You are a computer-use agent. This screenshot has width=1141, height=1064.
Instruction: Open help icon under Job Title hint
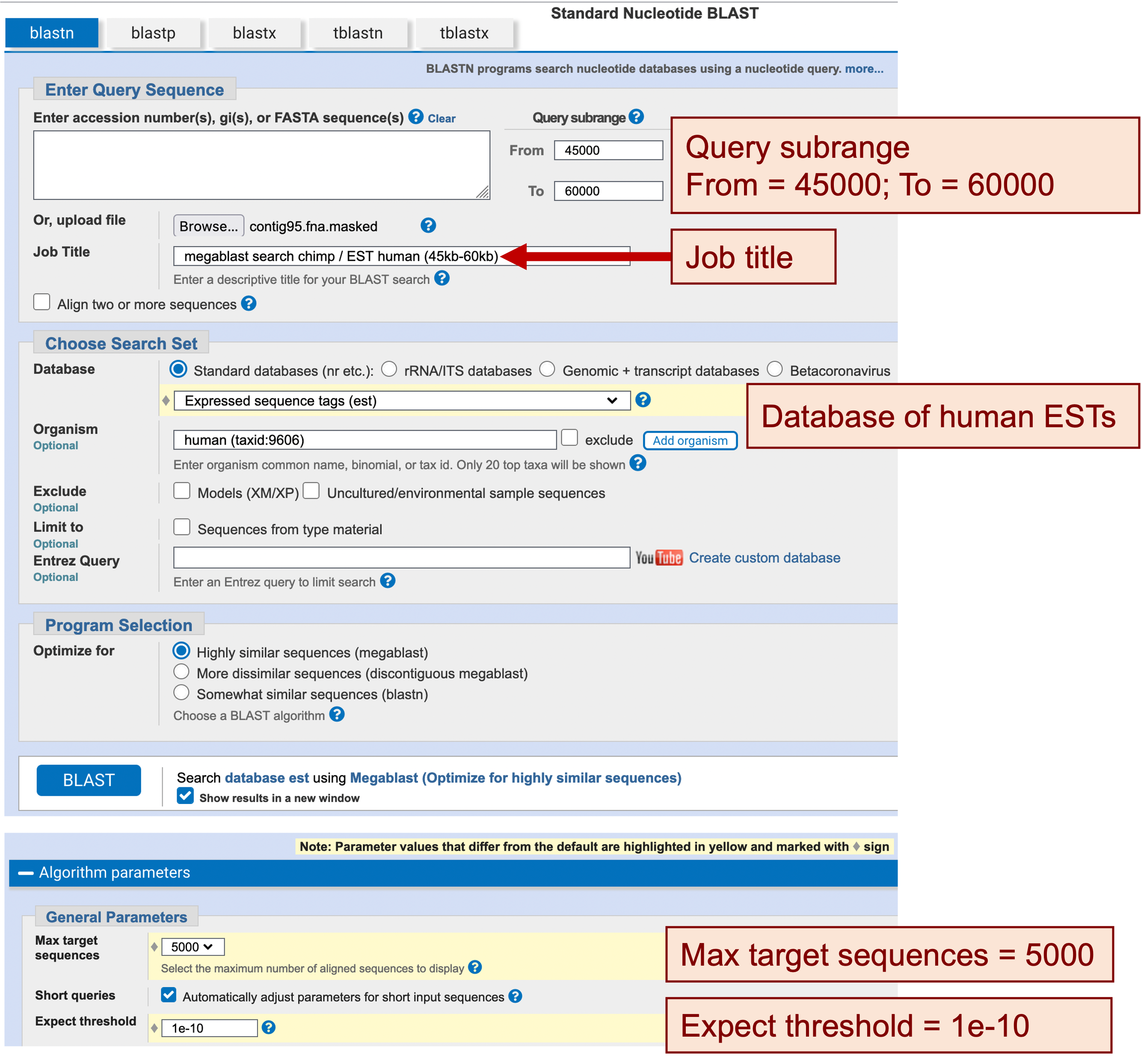(442, 278)
